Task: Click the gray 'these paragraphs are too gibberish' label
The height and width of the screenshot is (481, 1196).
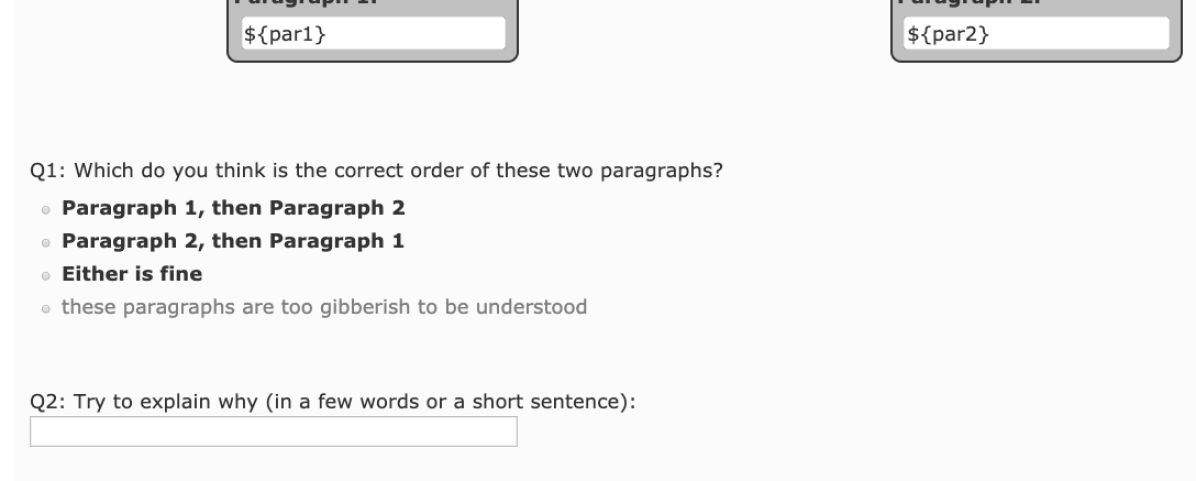Action: pyautogui.click(x=324, y=307)
